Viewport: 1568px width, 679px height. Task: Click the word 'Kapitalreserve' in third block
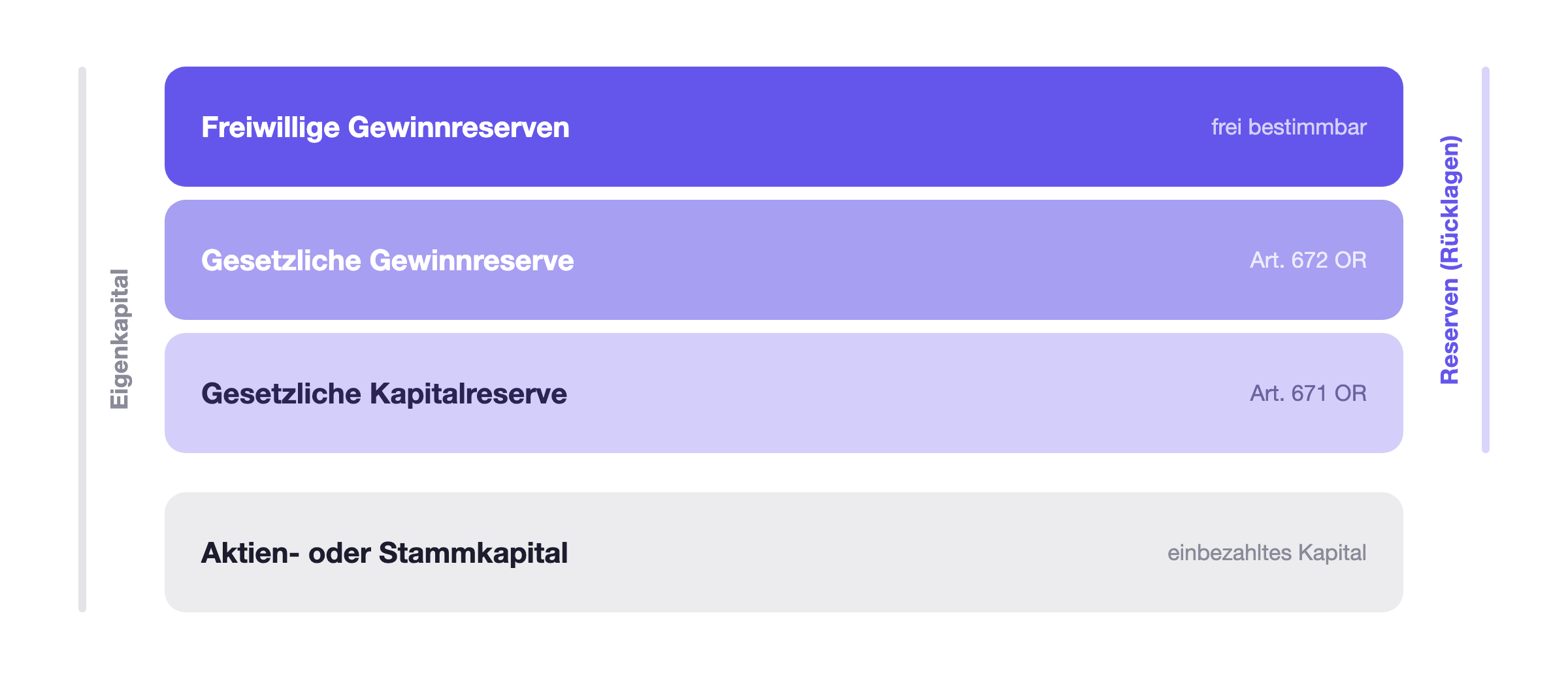[468, 394]
